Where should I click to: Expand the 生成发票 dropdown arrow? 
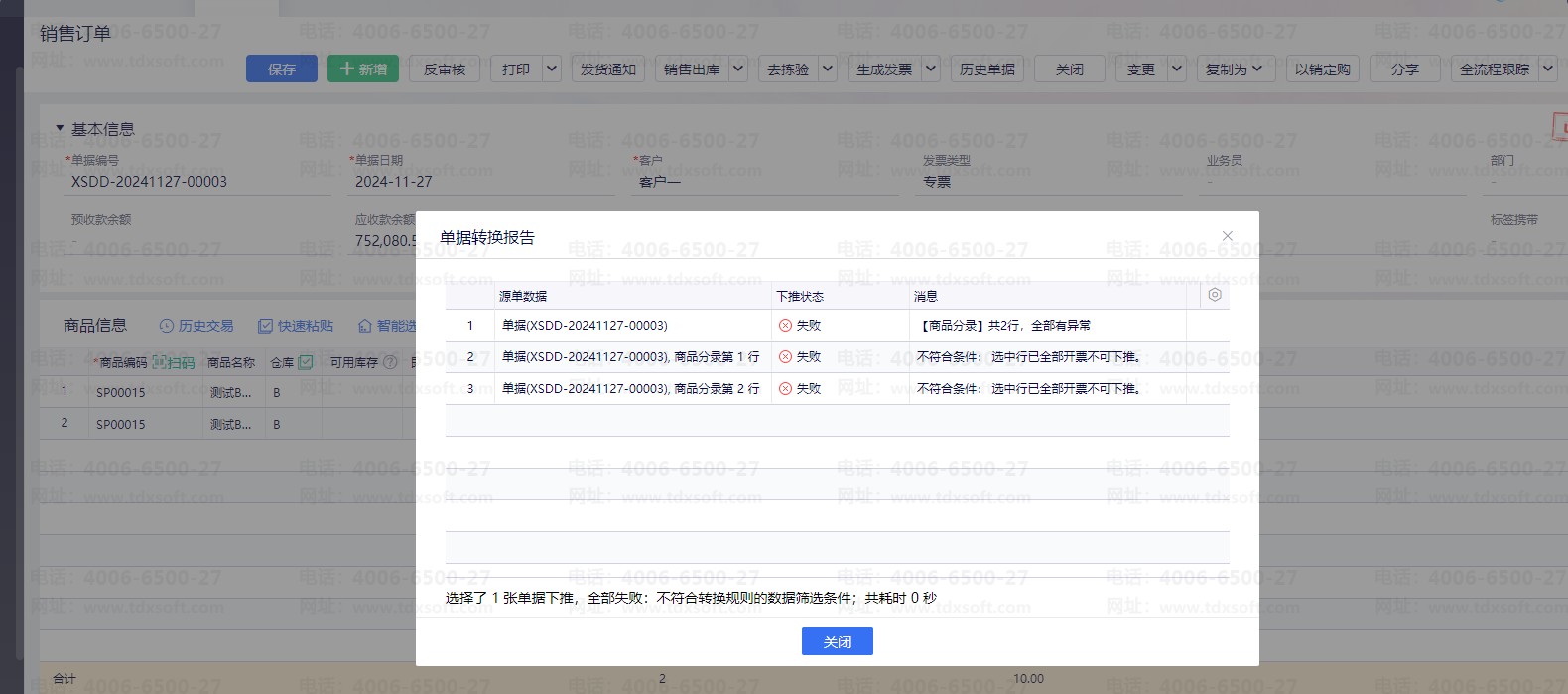point(931,69)
